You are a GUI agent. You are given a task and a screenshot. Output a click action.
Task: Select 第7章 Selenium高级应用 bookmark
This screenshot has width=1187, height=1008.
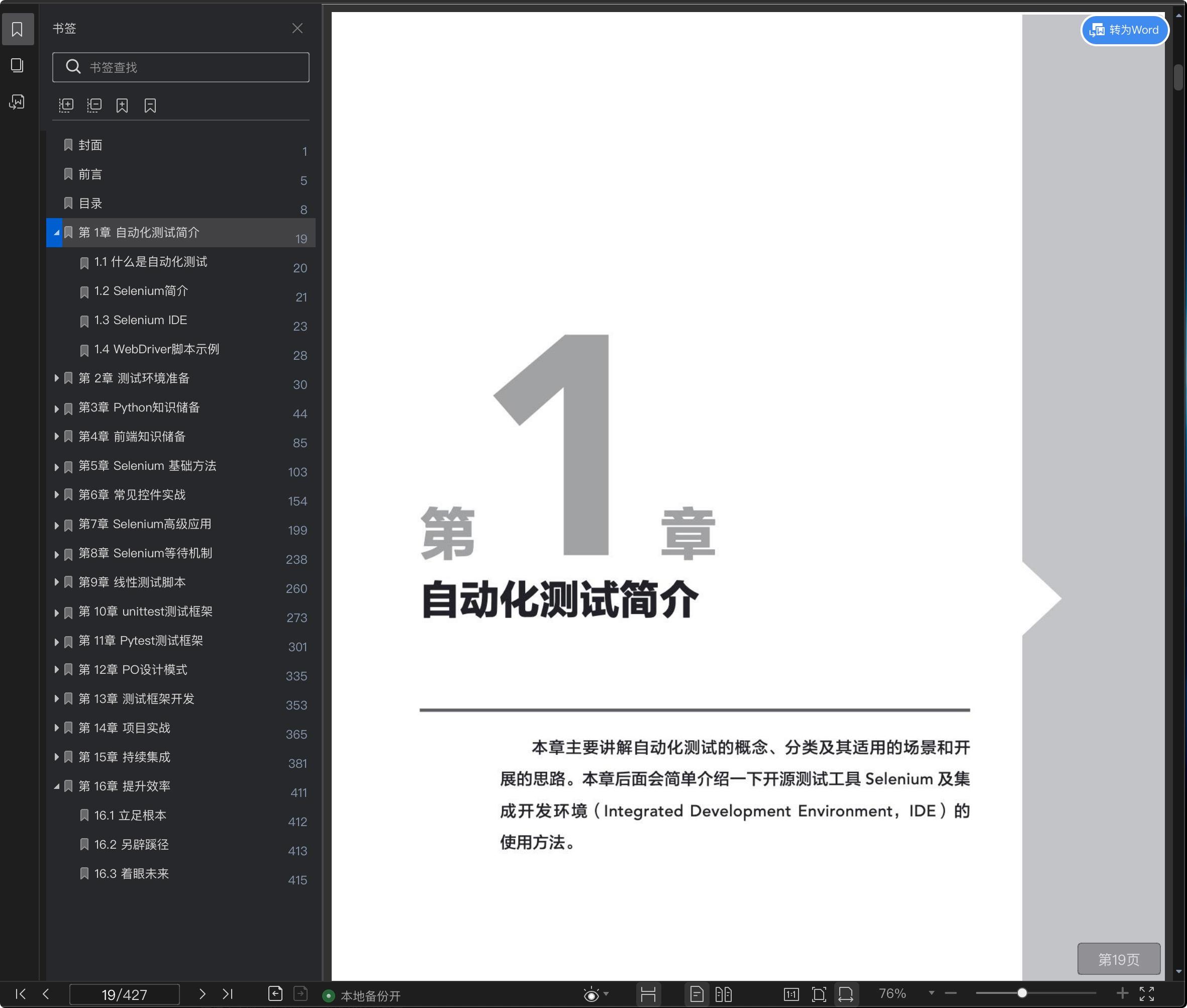(180, 524)
